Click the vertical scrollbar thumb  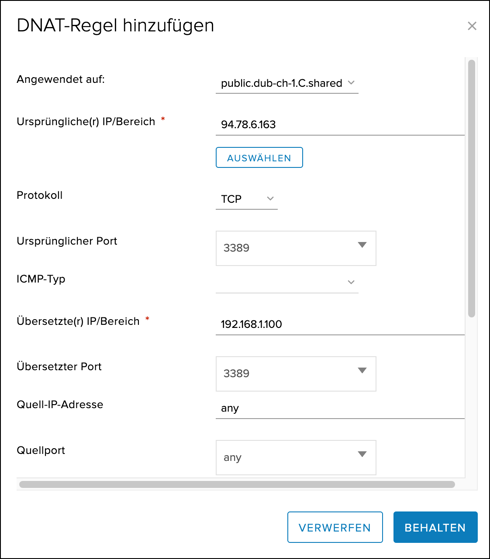click(471, 188)
